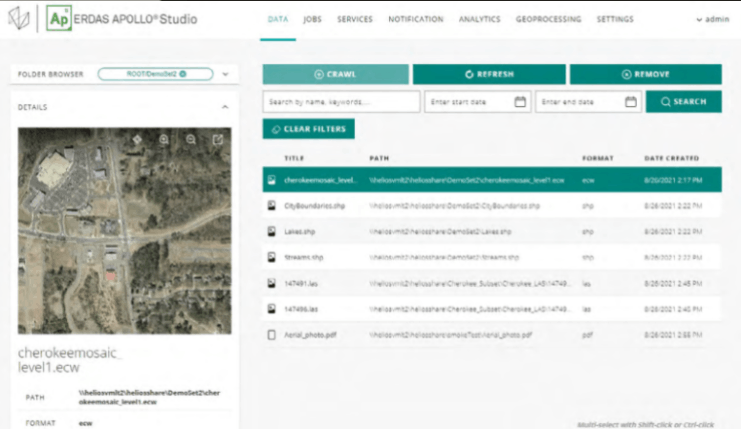Open the admin user dropdown

[x=713, y=19]
